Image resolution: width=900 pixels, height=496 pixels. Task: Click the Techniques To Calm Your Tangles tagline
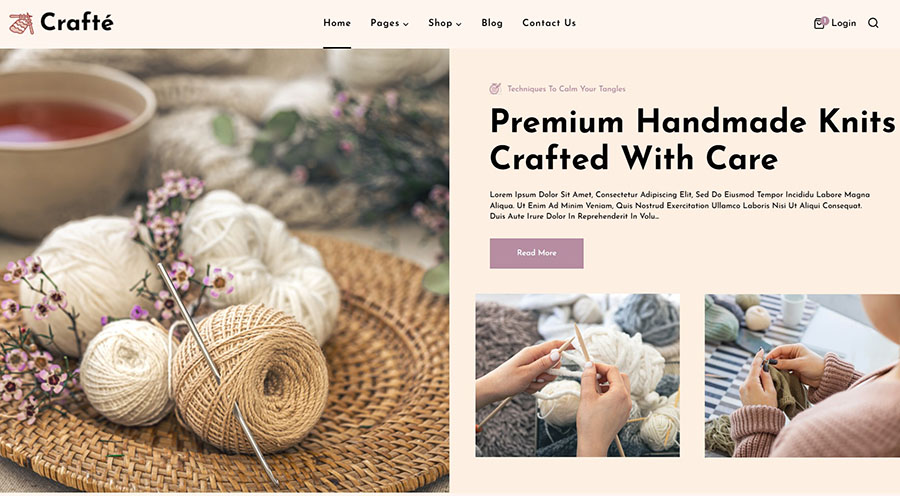point(567,89)
